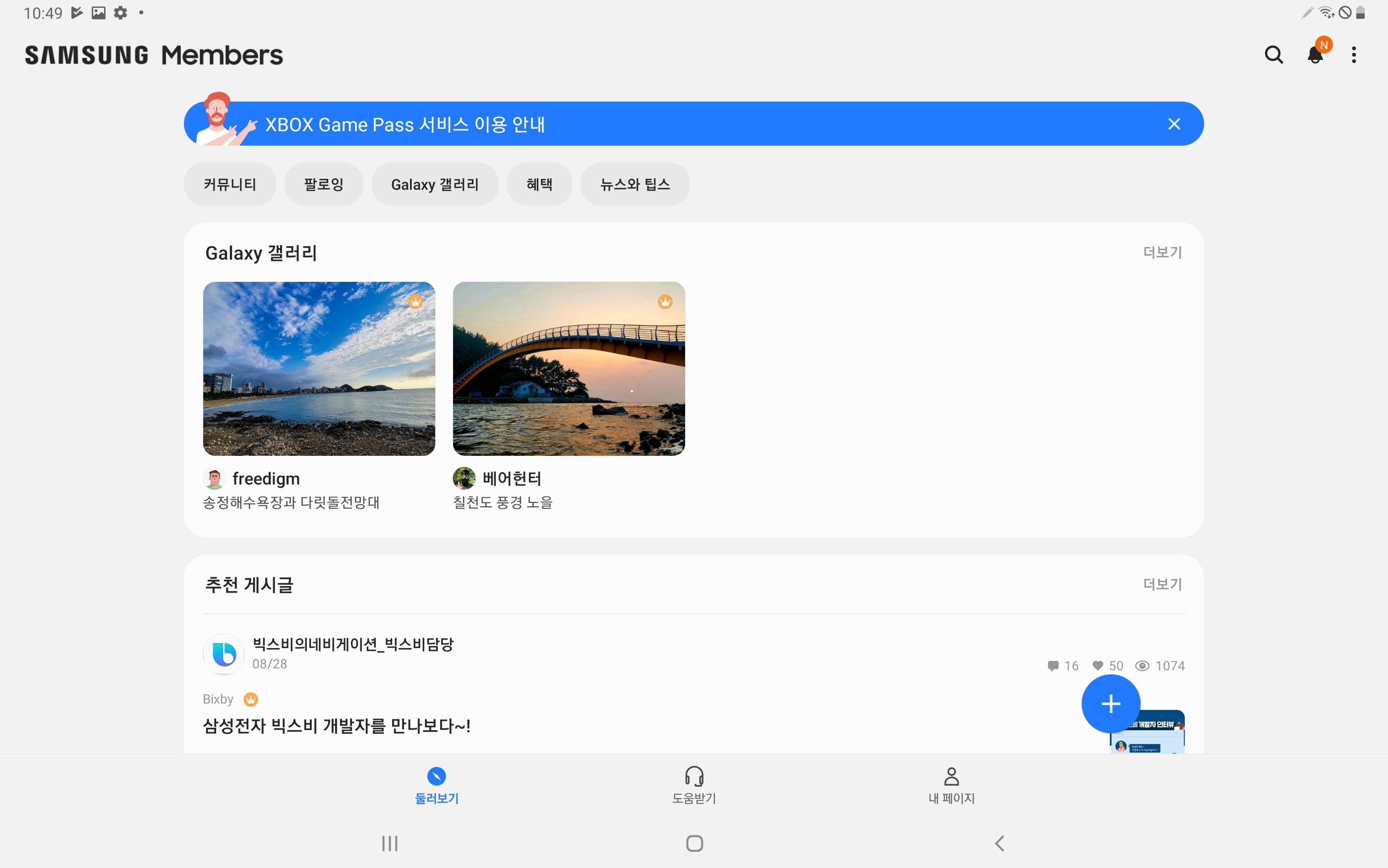Tap the 커뮤니티 category chip

point(230,184)
